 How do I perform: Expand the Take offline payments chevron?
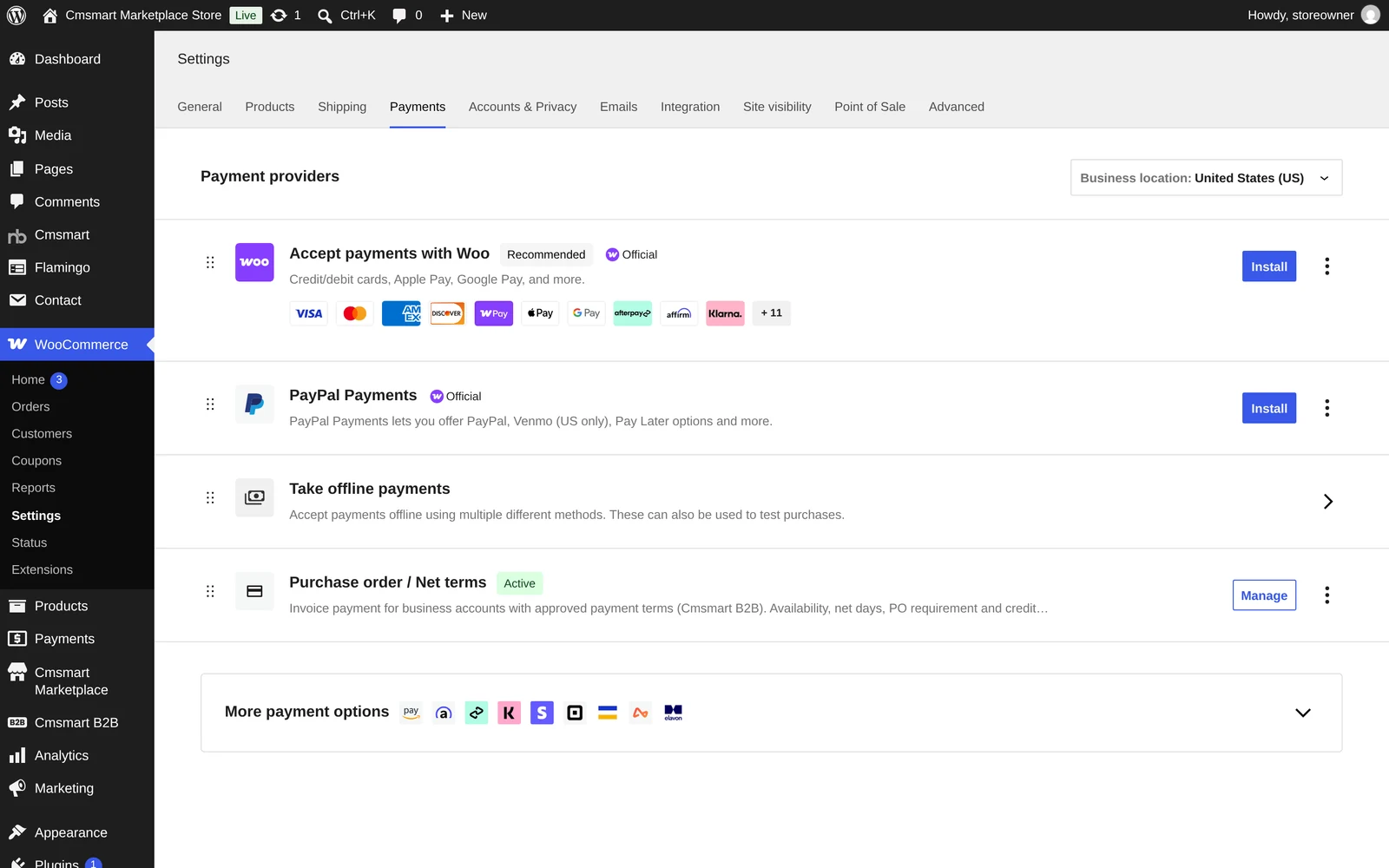click(x=1327, y=502)
